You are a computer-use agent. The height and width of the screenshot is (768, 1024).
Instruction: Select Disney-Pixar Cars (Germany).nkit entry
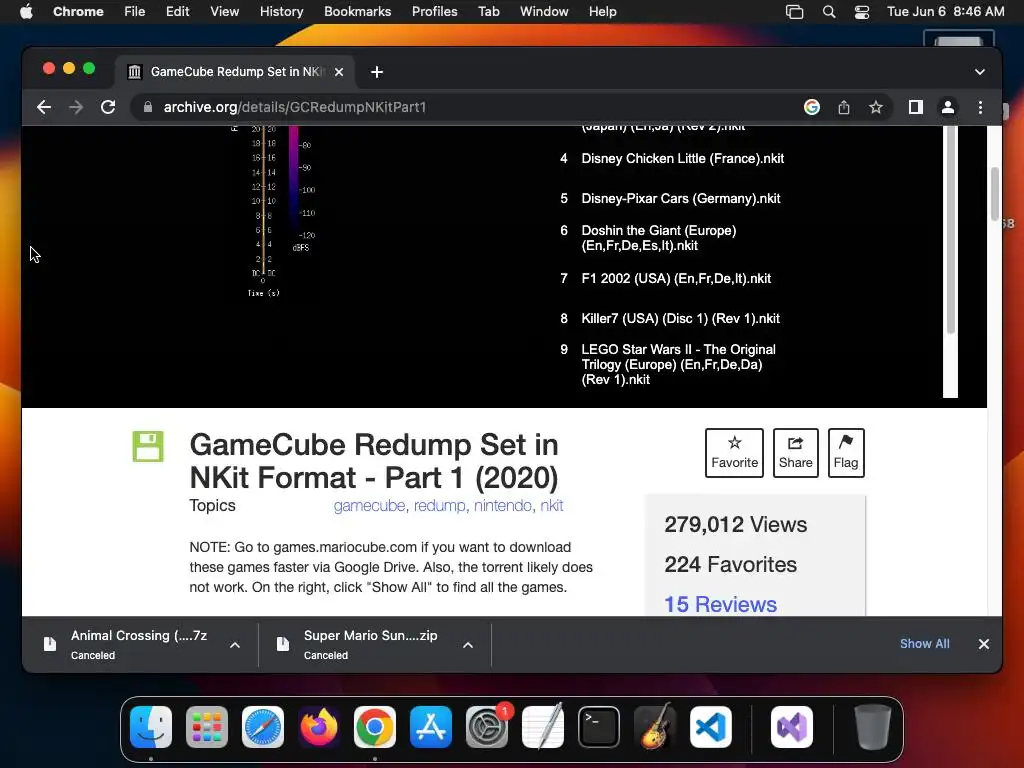pyautogui.click(x=670, y=199)
